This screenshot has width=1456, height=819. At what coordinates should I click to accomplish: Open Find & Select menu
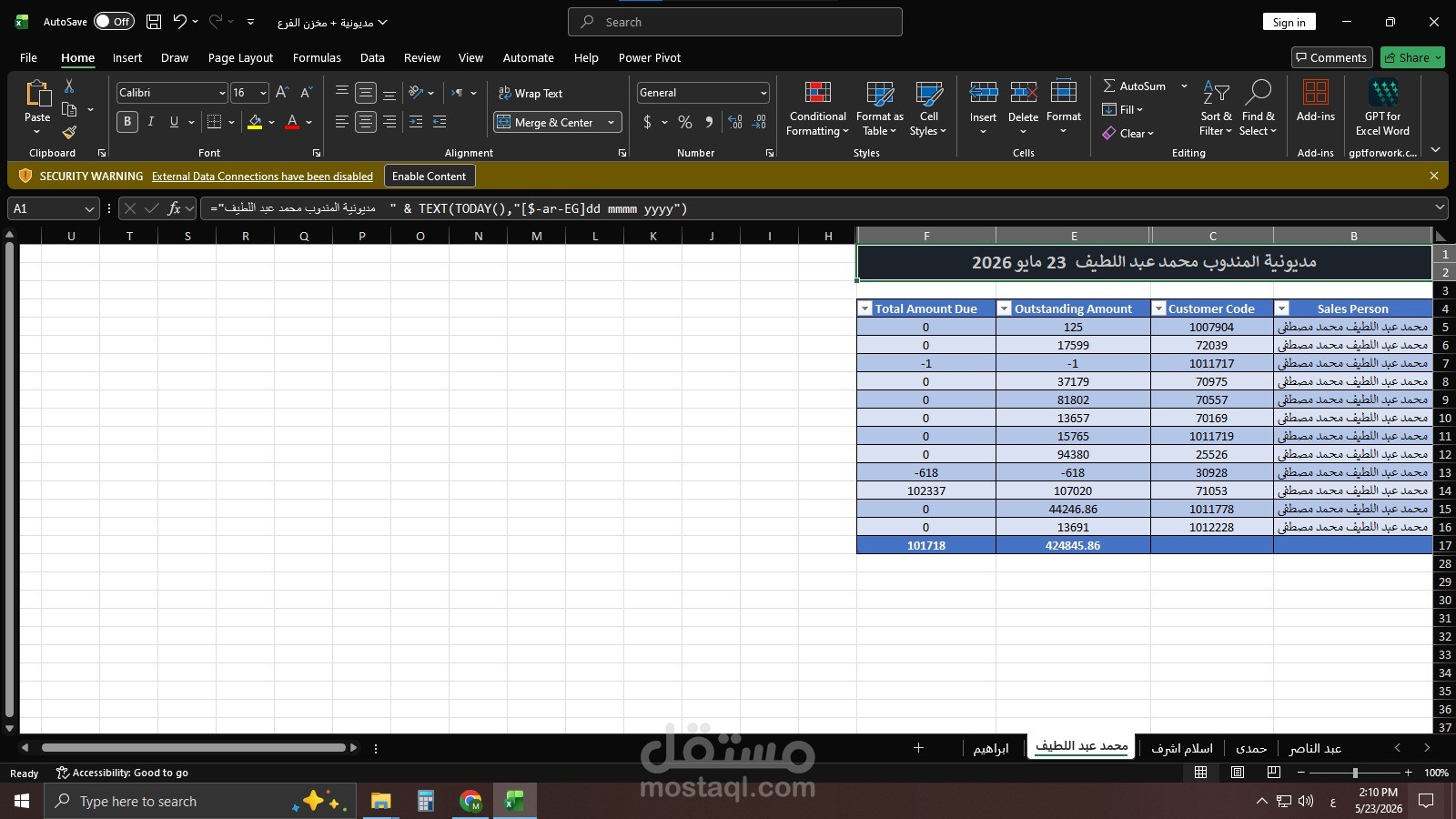(x=1258, y=109)
